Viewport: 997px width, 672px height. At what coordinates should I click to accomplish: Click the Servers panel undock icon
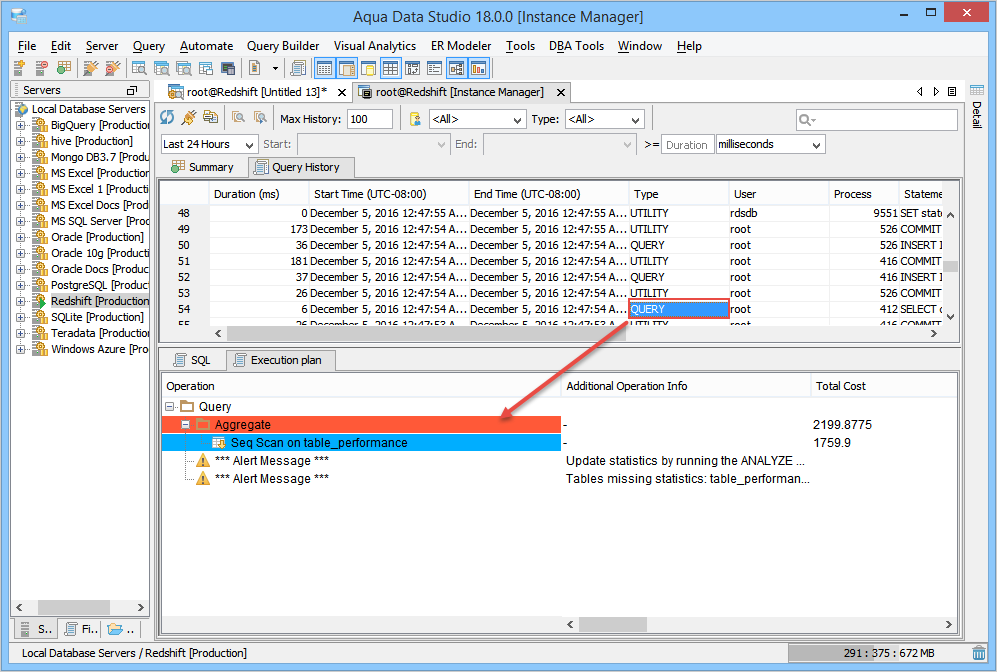point(132,90)
